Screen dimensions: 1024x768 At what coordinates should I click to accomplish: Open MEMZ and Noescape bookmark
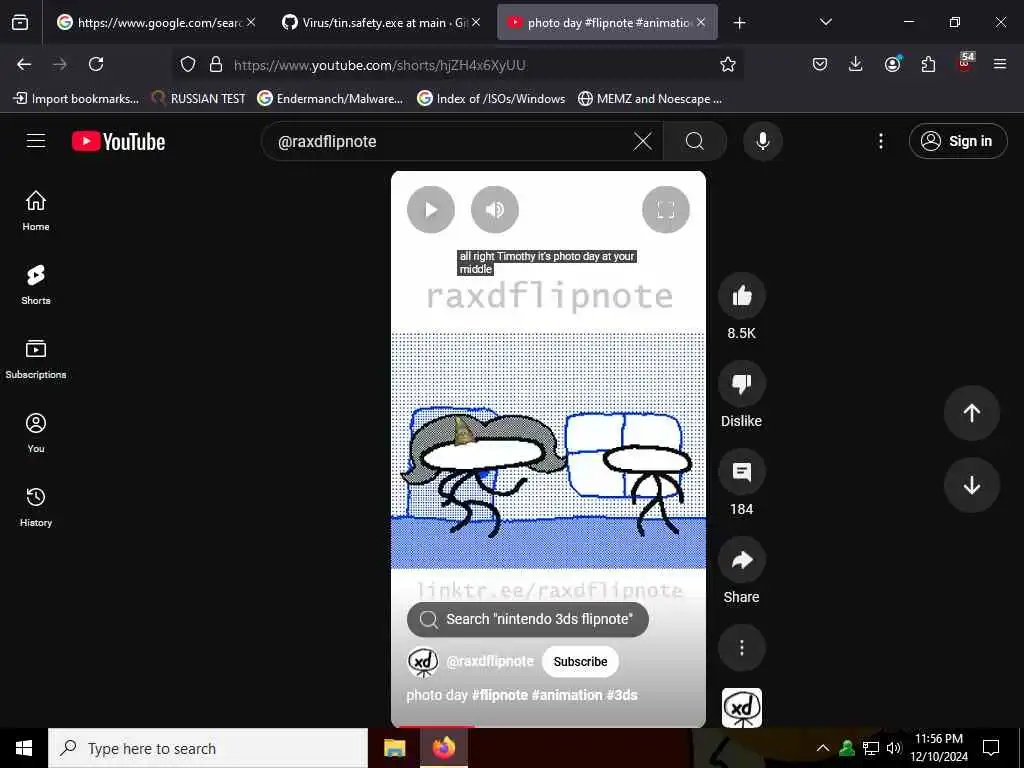tap(650, 99)
